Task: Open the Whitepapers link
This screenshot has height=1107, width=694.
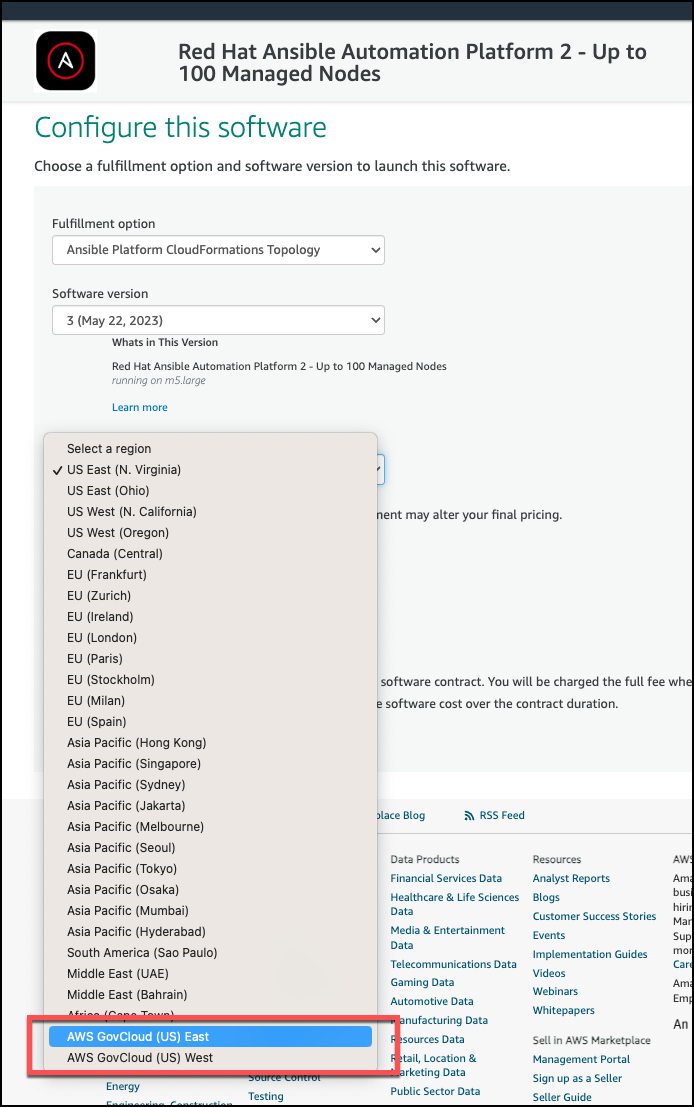Action: [563, 1011]
